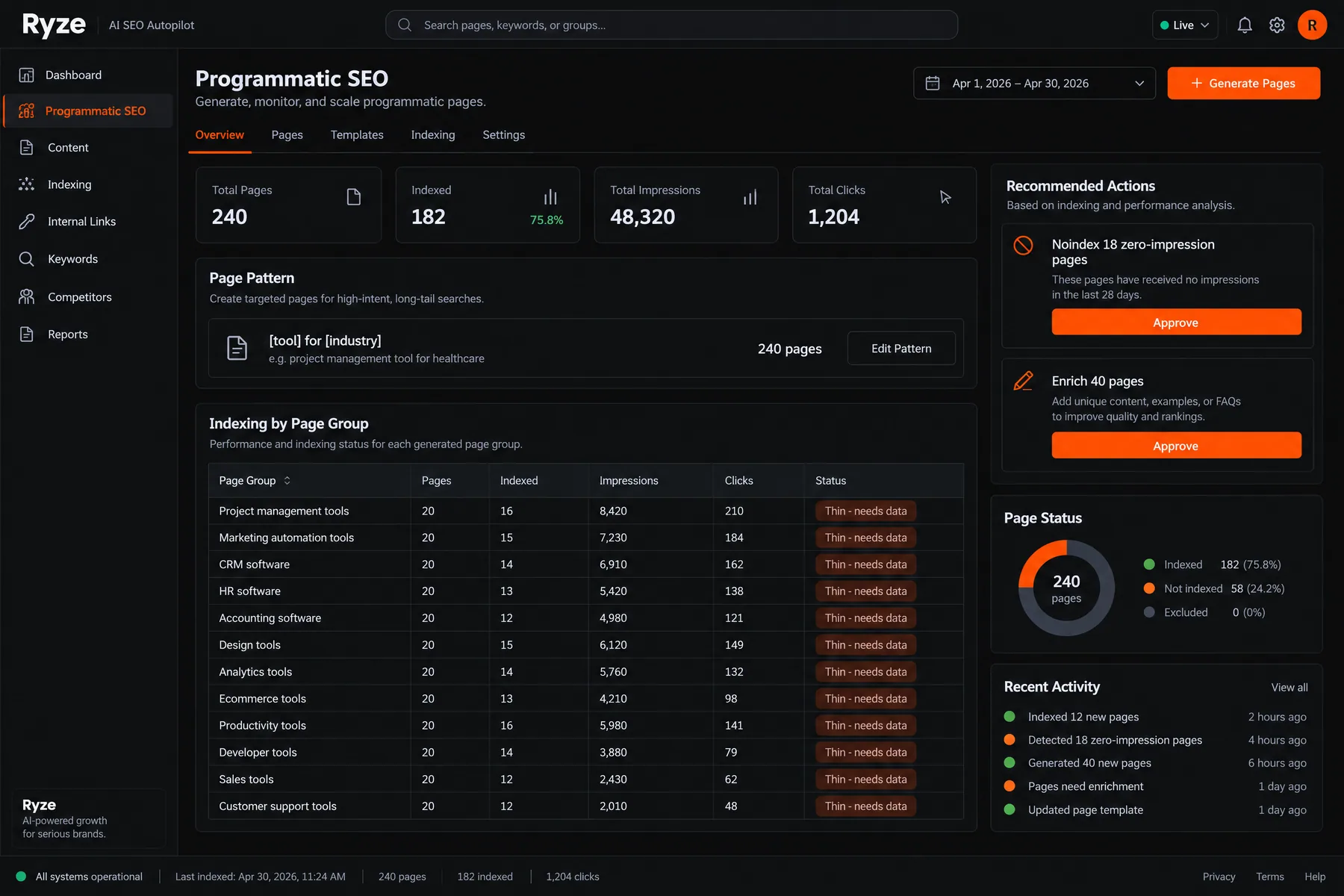Click the Total Impressions chart icon
This screenshot has height=896, width=1344.
750,197
